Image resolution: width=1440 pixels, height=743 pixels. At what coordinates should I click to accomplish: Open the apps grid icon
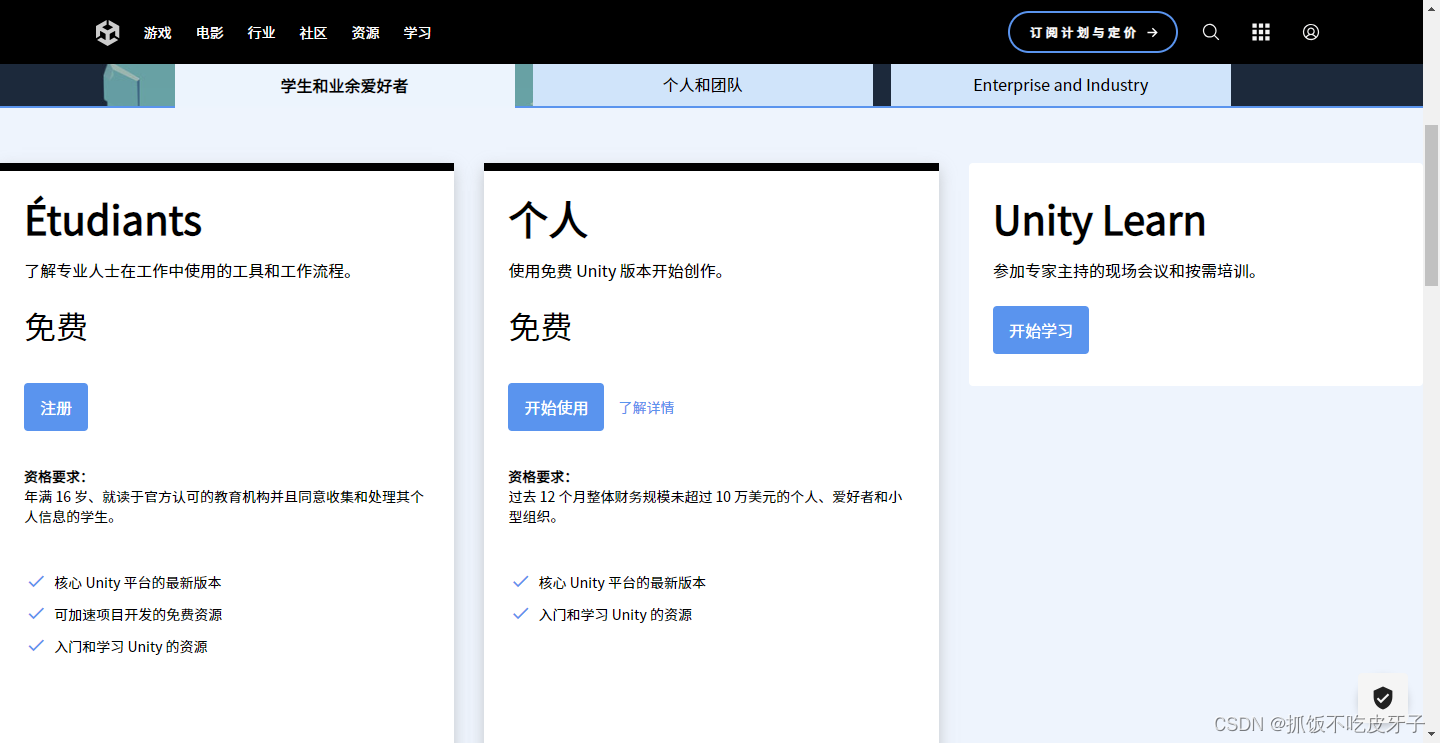(1261, 32)
